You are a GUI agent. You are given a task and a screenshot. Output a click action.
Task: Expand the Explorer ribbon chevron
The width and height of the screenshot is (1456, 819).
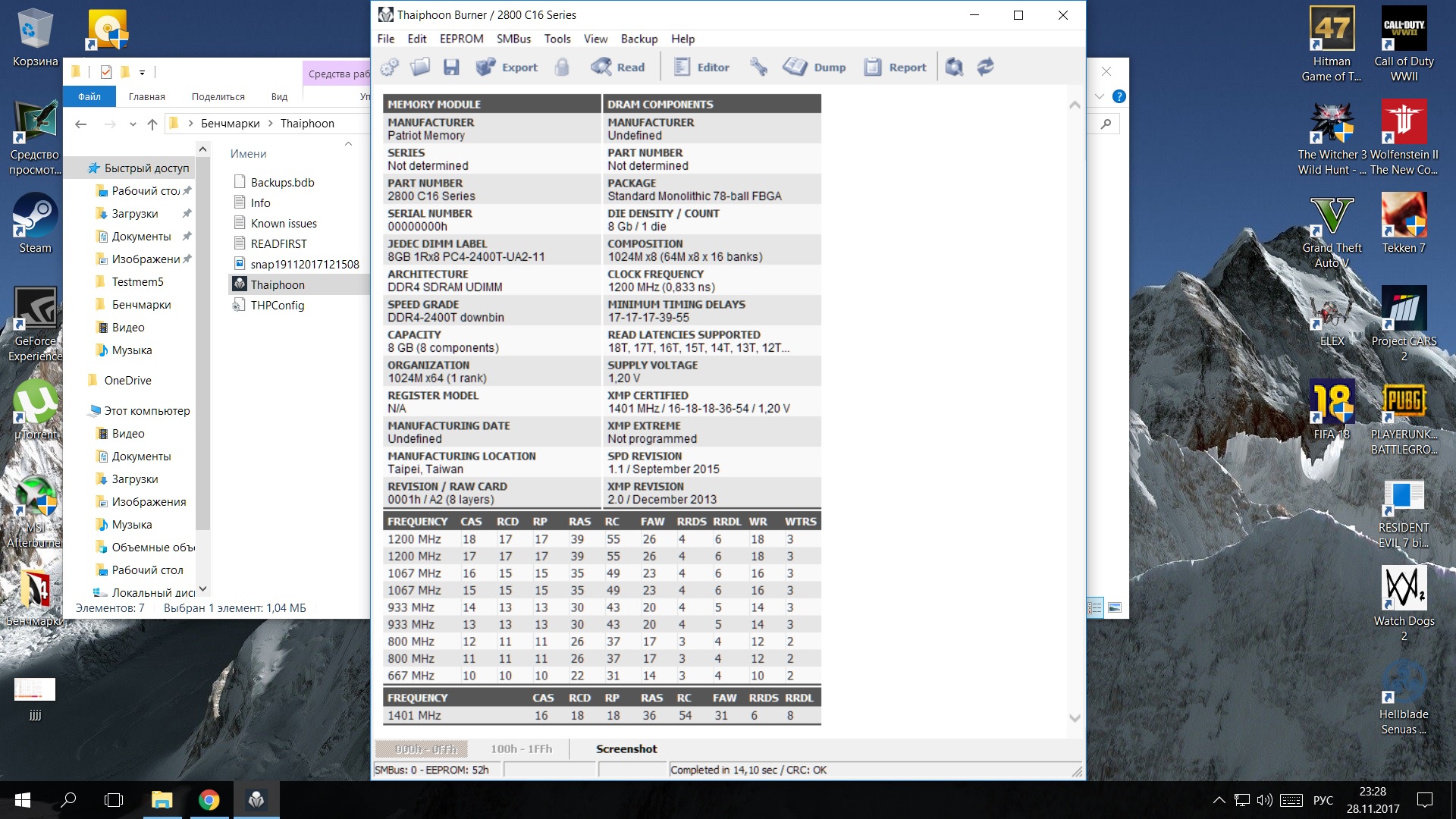point(1100,96)
